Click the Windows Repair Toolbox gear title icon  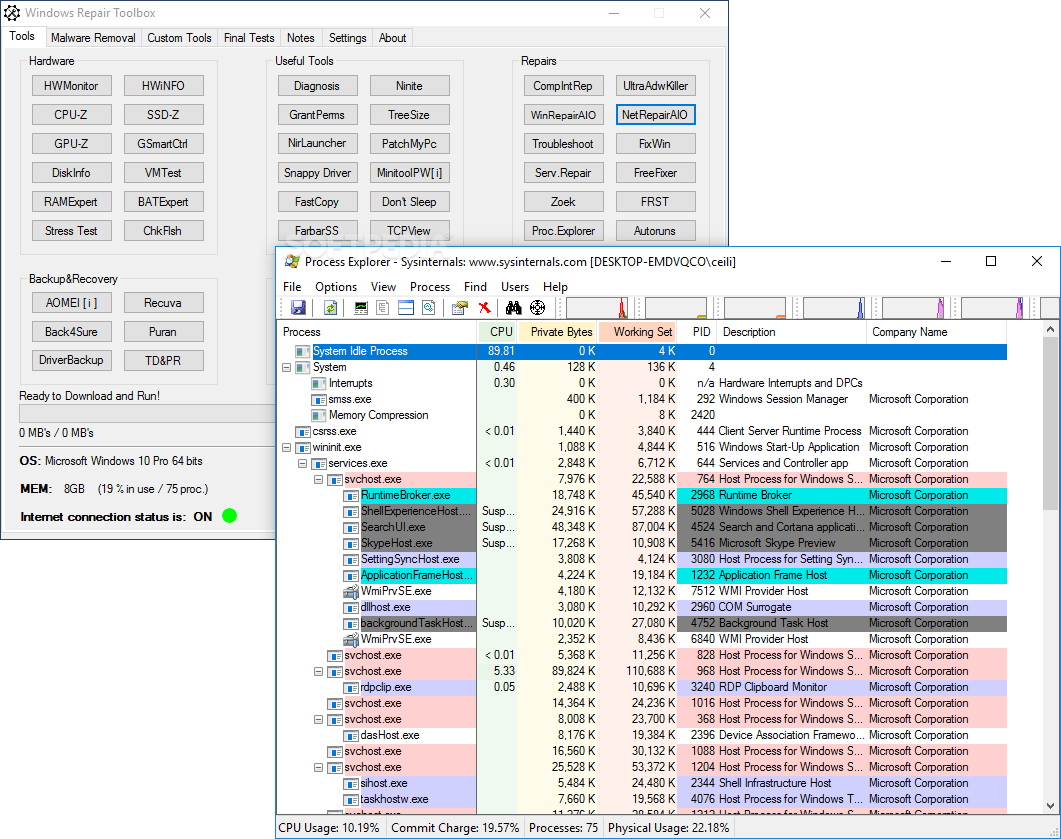(12, 13)
